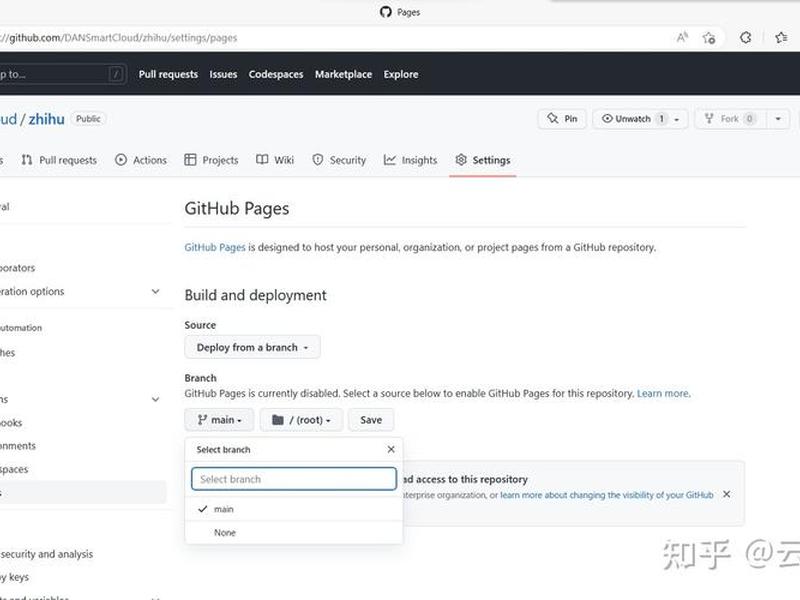Switch to the Insights tab

pyautogui.click(x=410, y=160)
